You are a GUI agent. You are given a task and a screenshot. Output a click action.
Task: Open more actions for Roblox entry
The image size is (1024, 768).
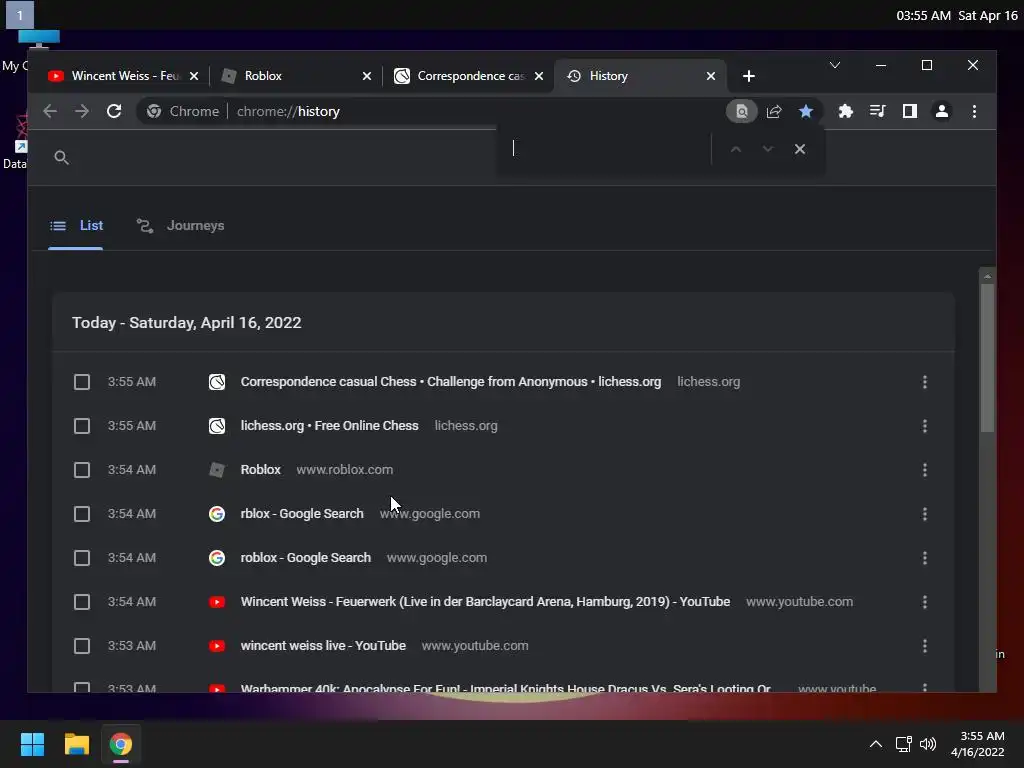pos(925,470)
